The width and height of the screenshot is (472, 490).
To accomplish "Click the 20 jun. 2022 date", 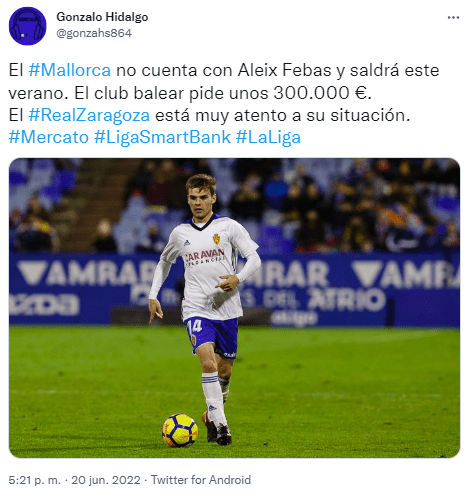I will [106, 480].
